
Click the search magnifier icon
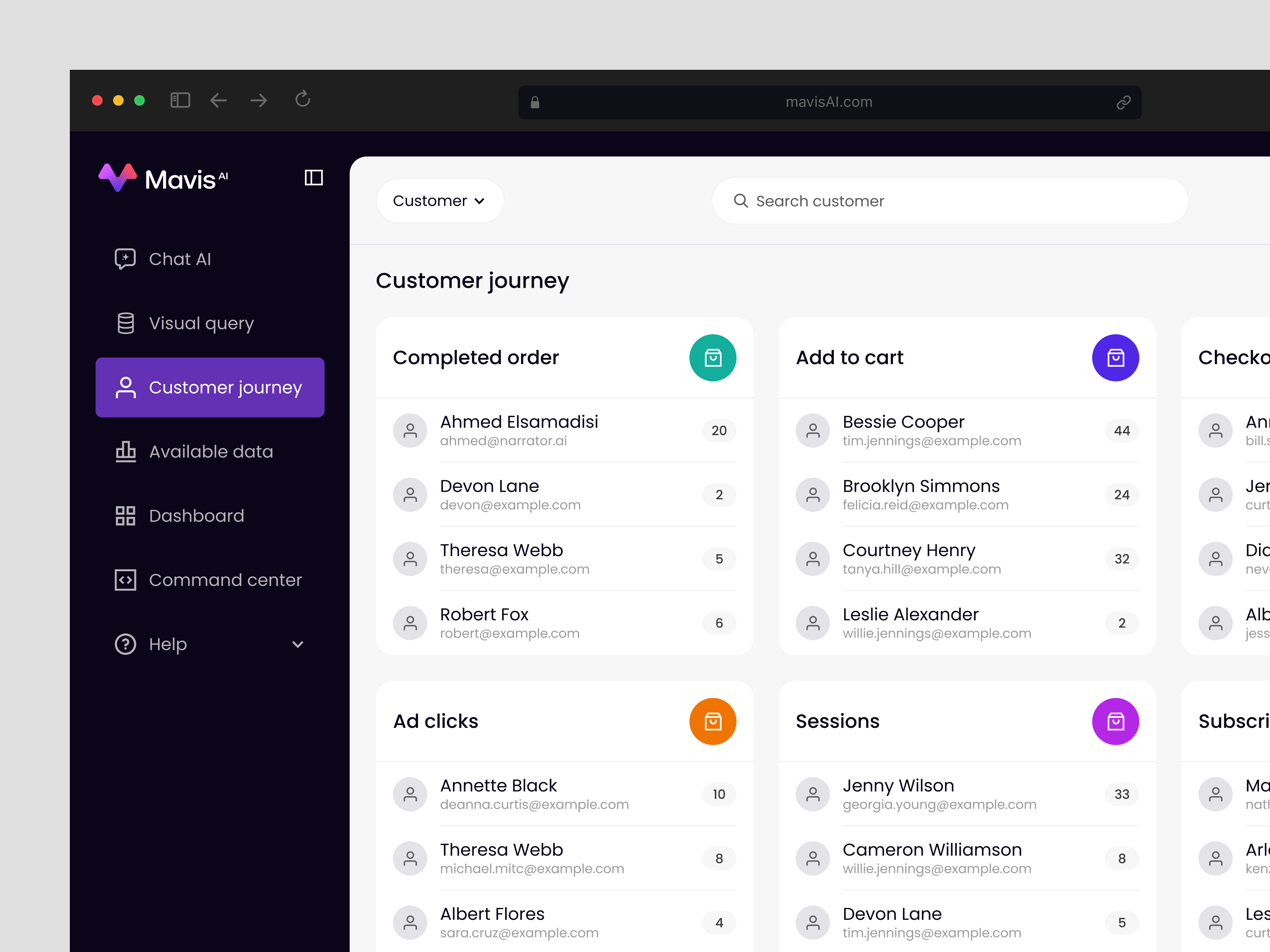pyautogui.click(x=741, y=201)
